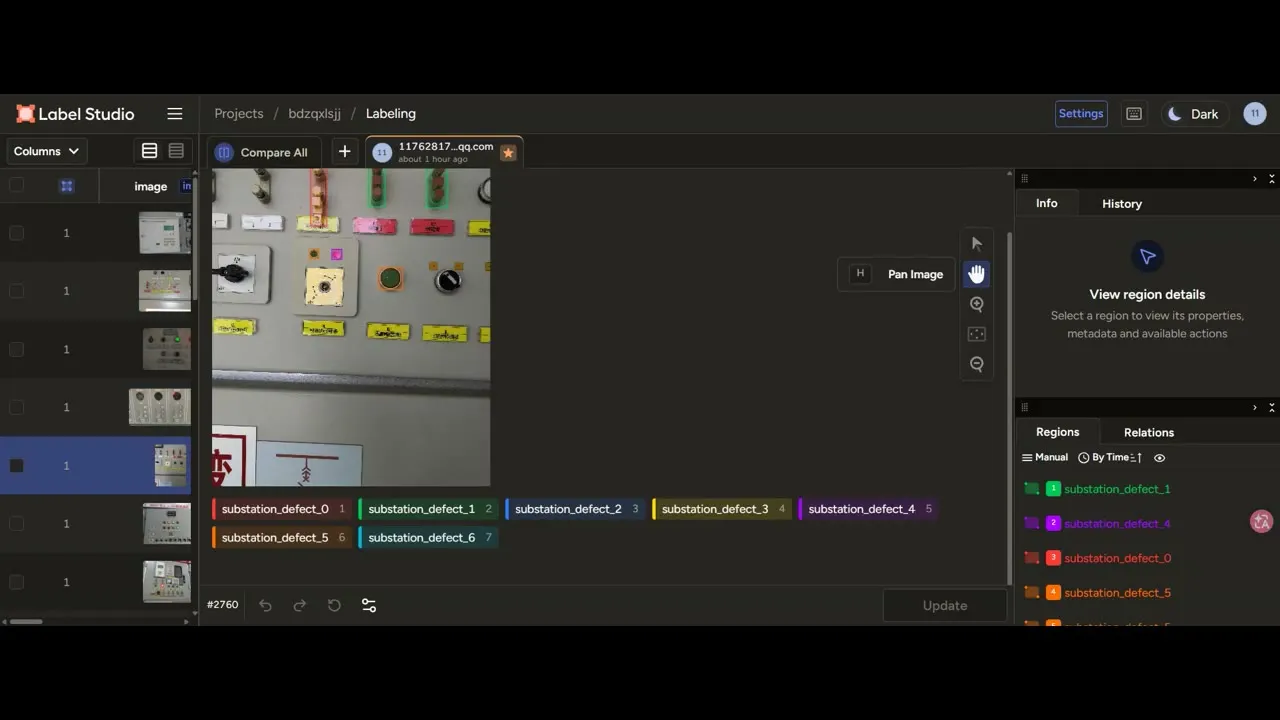This screenshot has width=1280, height=720.
Task: Open the Columns dropdown
Action: (47, 151)
